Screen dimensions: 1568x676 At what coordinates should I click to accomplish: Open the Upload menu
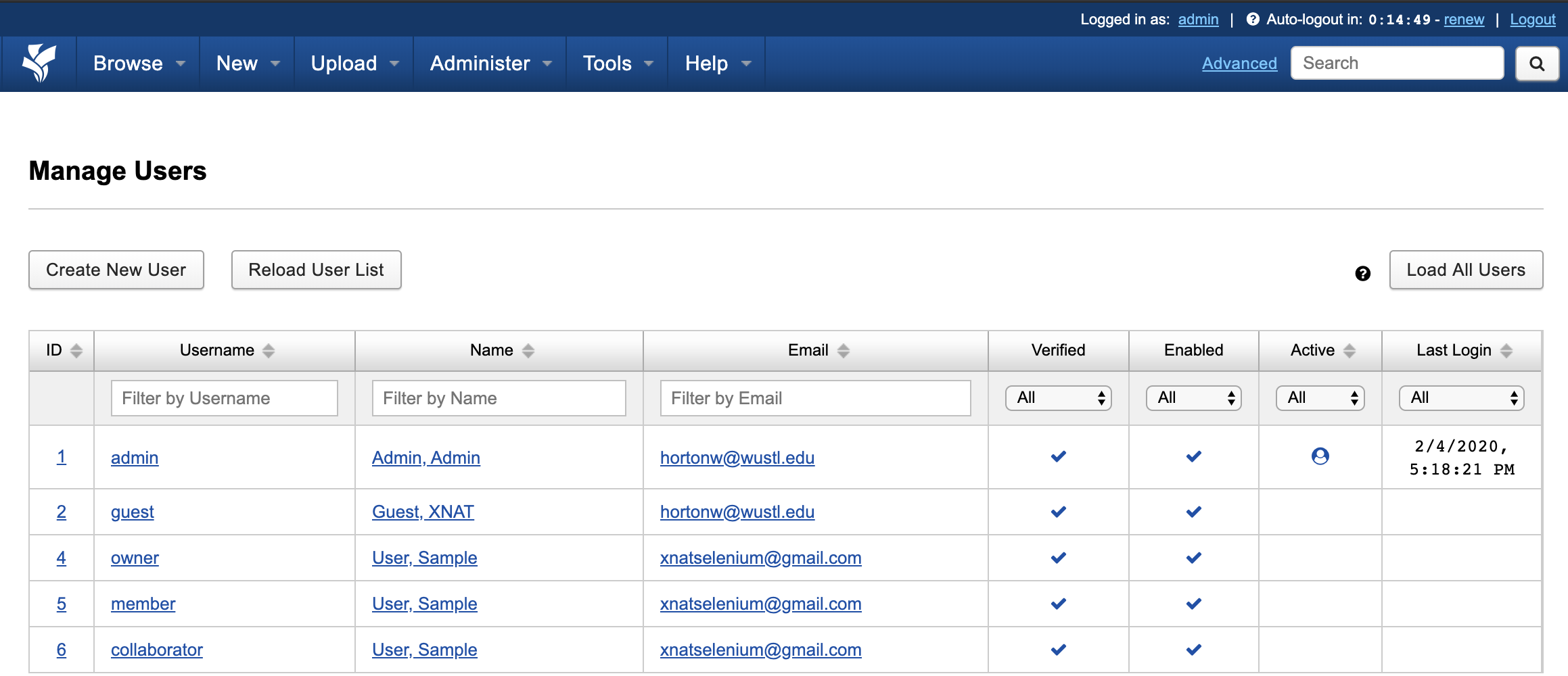pos(354,64)
